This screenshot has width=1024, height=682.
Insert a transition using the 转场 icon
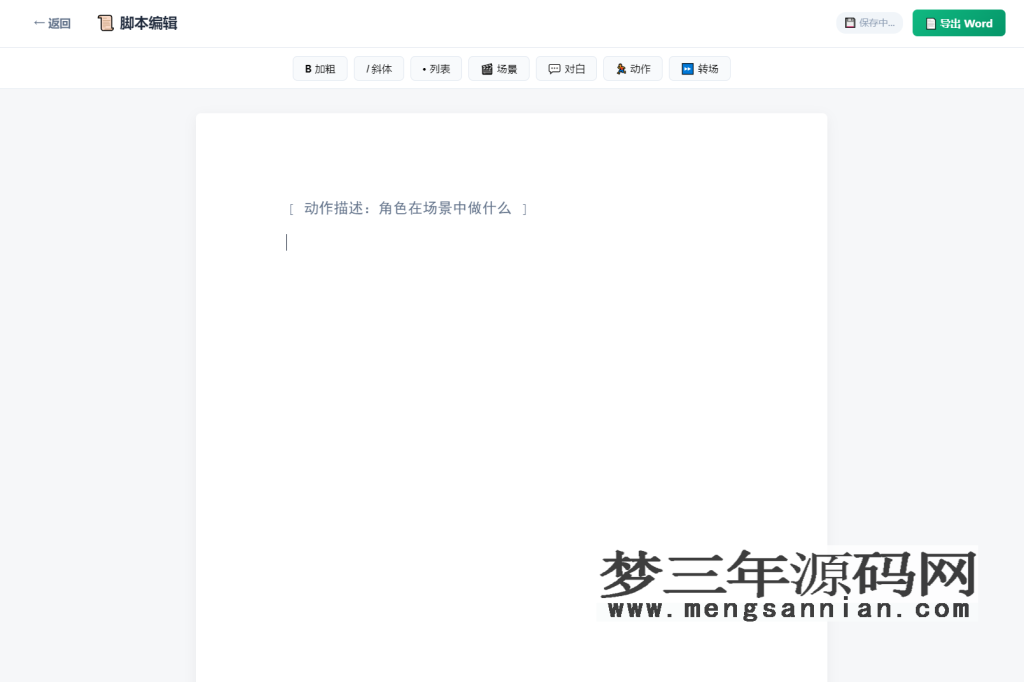coord(686,68)
